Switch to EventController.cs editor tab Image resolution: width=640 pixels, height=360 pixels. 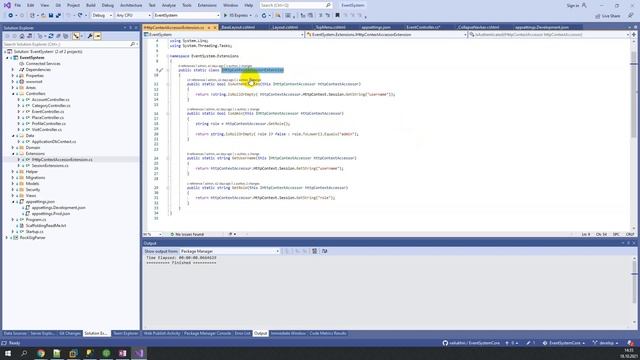pos(423,27)
